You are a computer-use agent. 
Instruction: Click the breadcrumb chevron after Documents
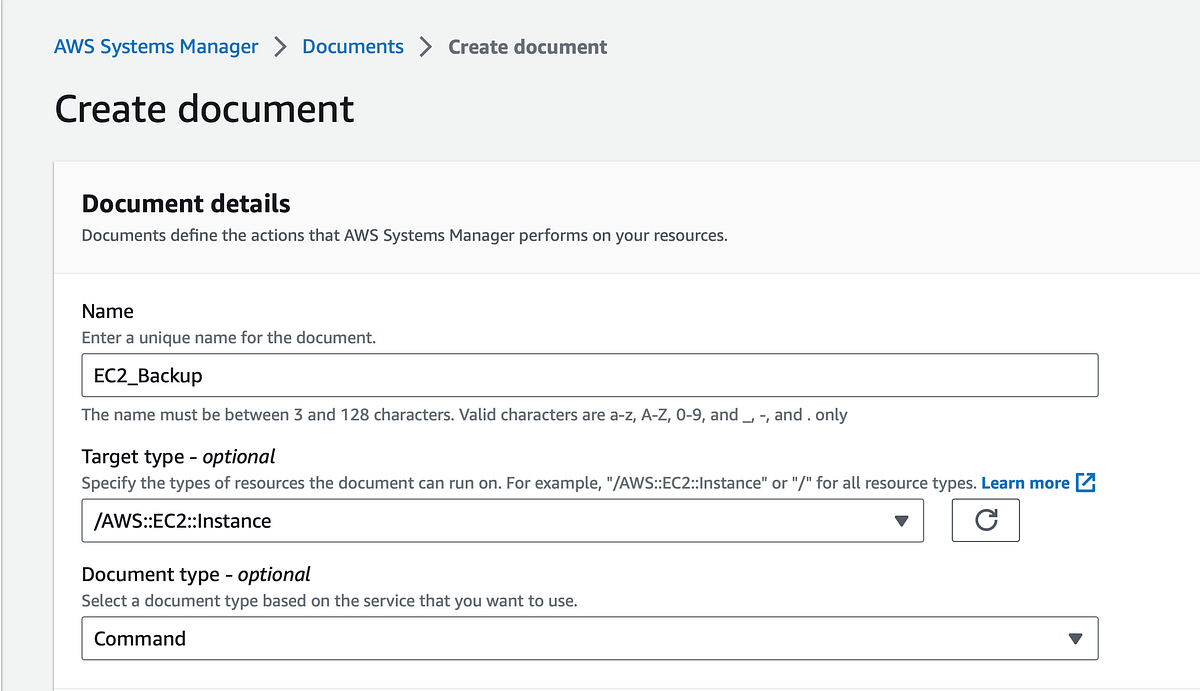pyautogui.click(x=425, y=46)
